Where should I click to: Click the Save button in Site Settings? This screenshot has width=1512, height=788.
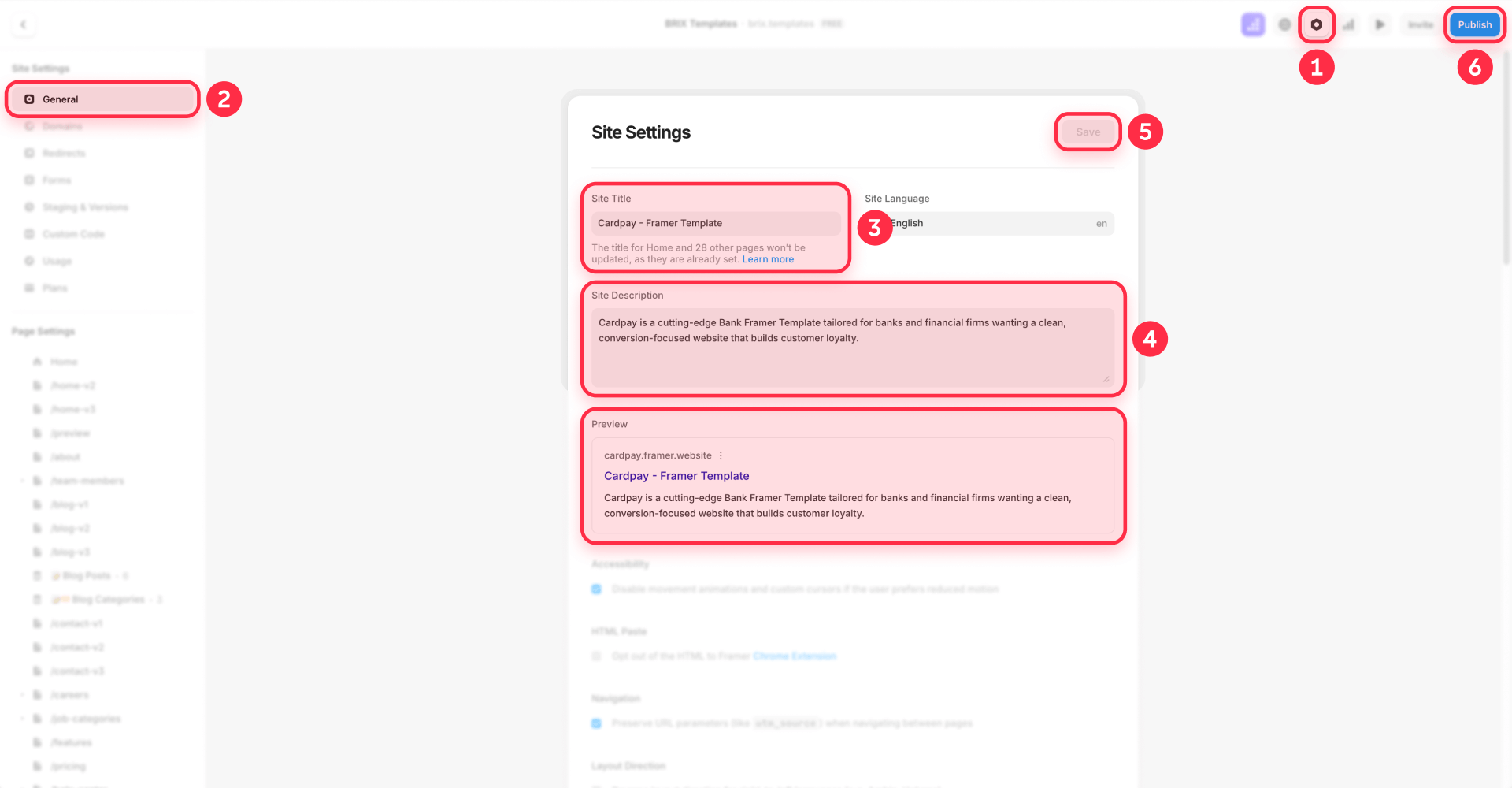point(1088,132)
